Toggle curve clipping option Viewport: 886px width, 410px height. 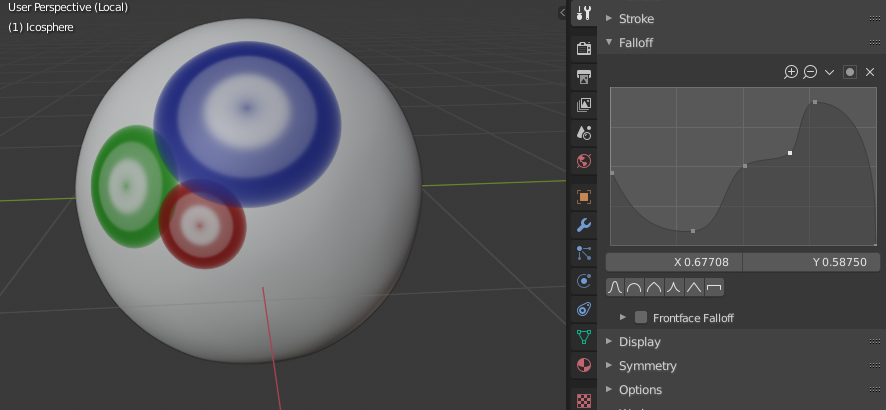[849, 72]
